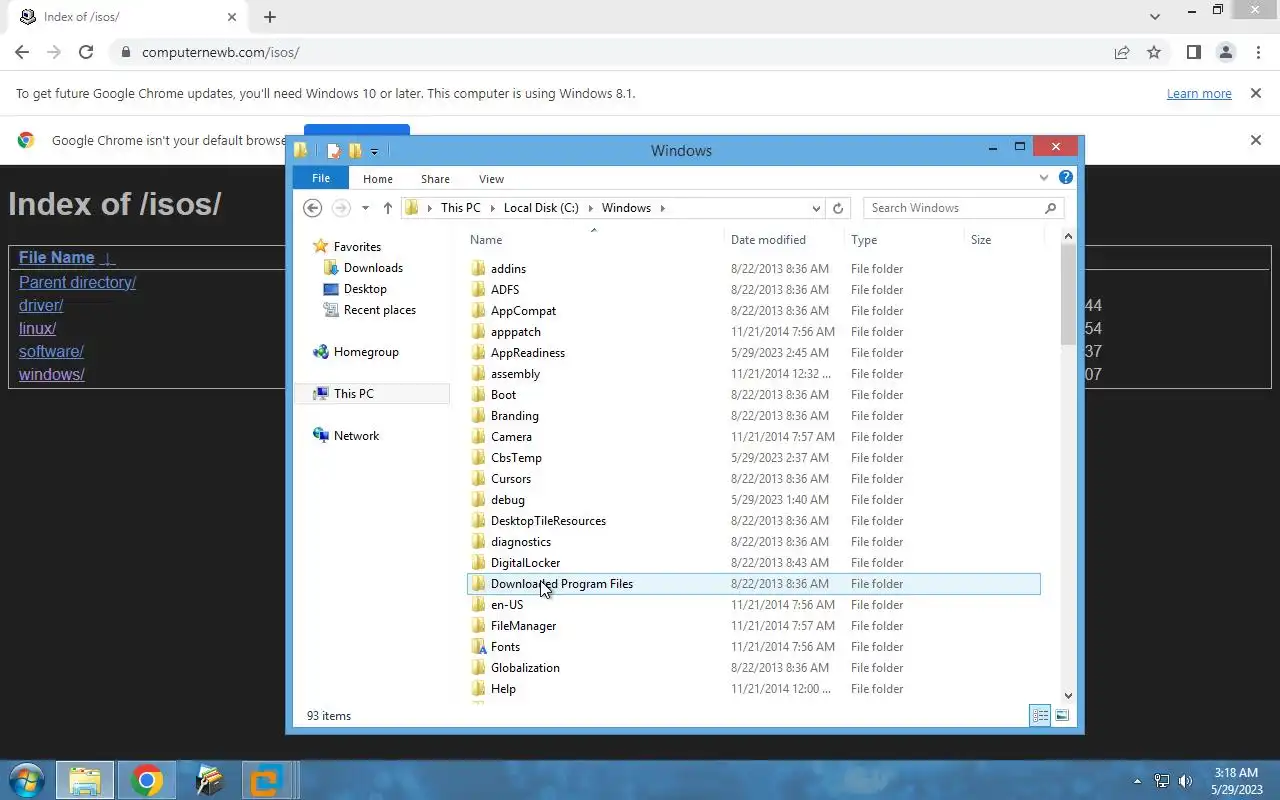
Task: Select the AppReadiness folder row
Action: coord(754,353)
